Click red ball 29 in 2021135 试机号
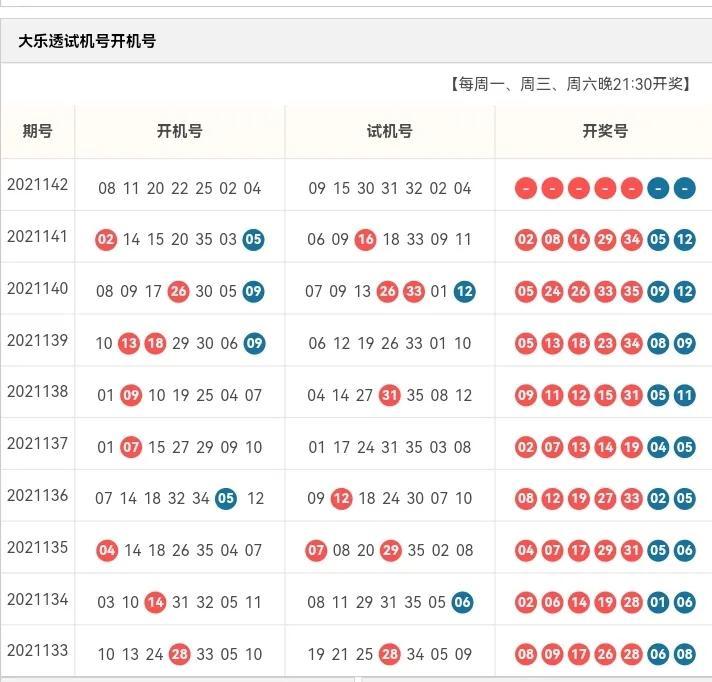Image resolution: width=712 pixels, height=682 pixels. click(391, 551)
